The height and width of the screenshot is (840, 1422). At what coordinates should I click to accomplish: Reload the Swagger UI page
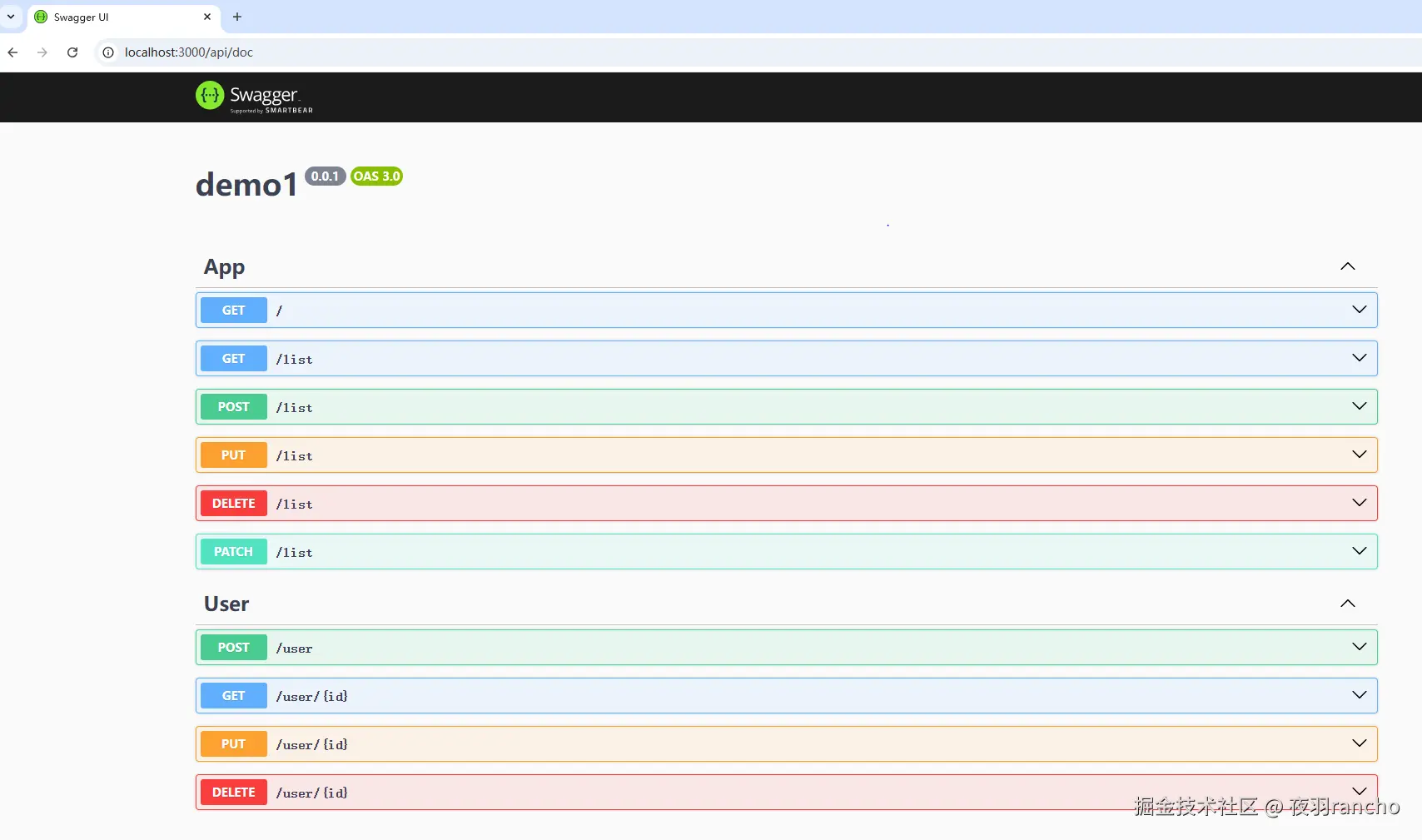click(x=72, y=52)
